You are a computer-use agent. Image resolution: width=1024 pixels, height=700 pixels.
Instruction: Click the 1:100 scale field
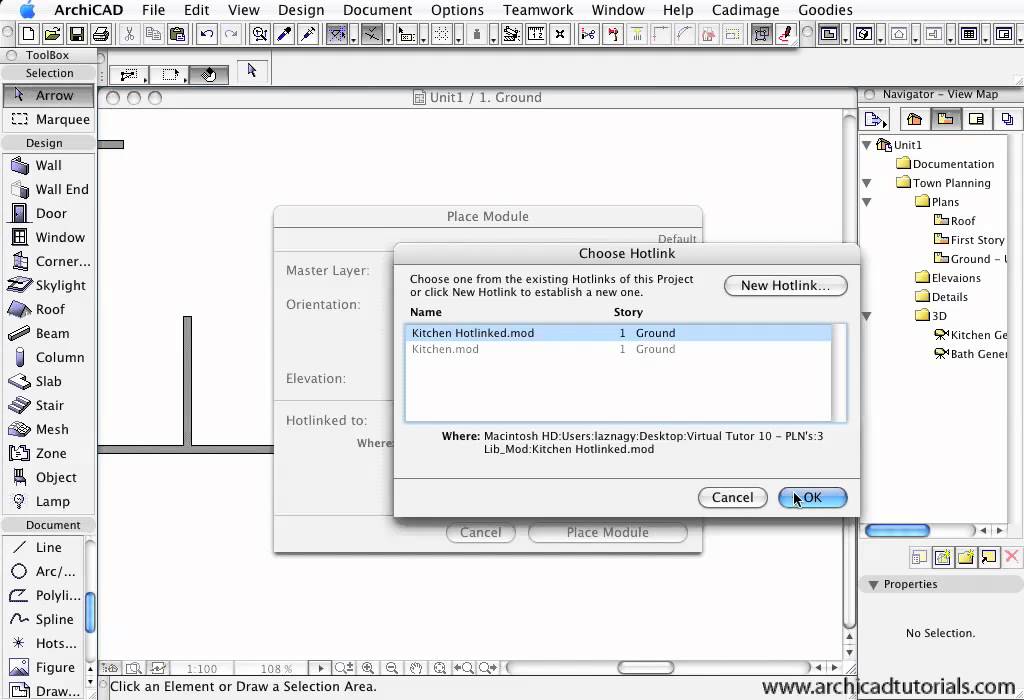pos(202,669)
